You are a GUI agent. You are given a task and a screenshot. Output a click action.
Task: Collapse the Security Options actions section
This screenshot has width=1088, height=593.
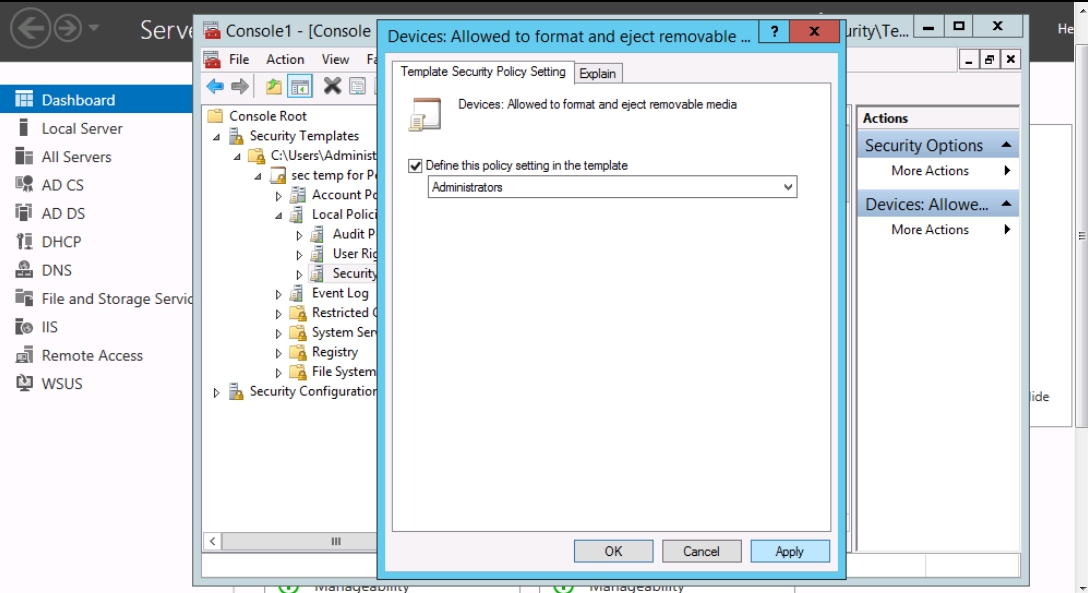pos(1006,146)
